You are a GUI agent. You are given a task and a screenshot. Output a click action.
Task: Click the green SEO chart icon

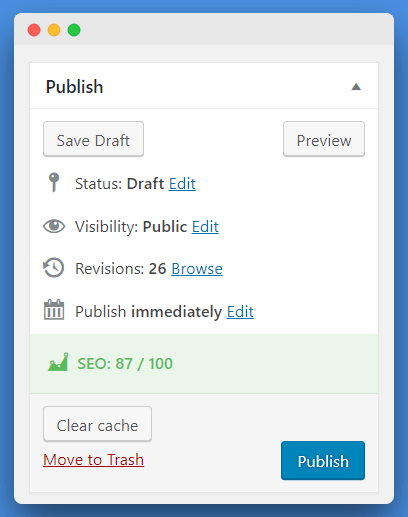[58, 362]
